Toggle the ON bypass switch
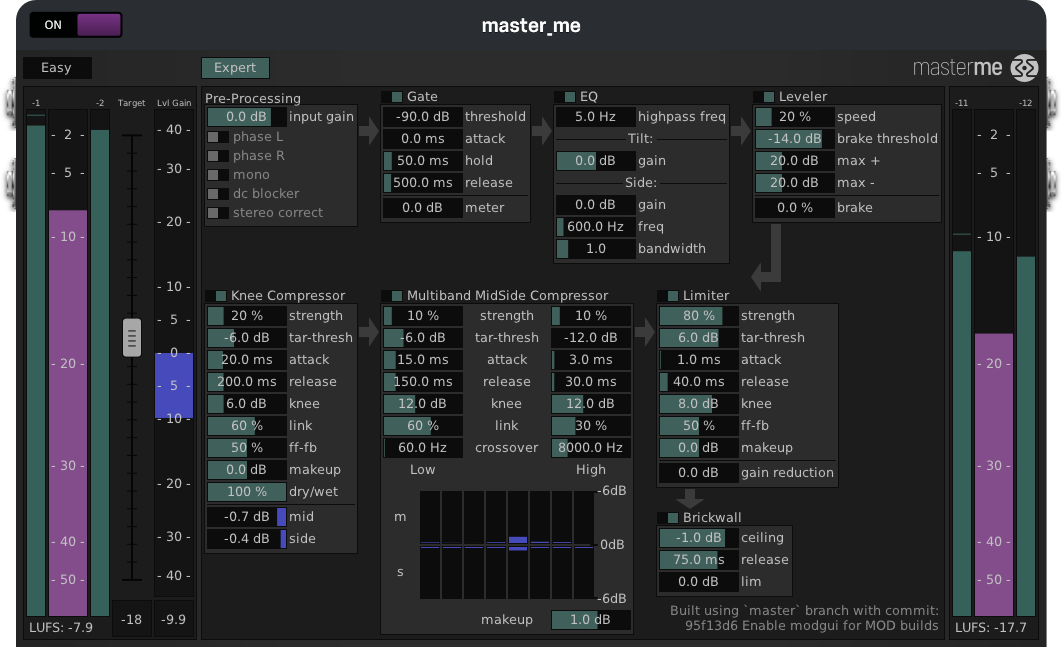1062x647 pixels. click(76, 25)
